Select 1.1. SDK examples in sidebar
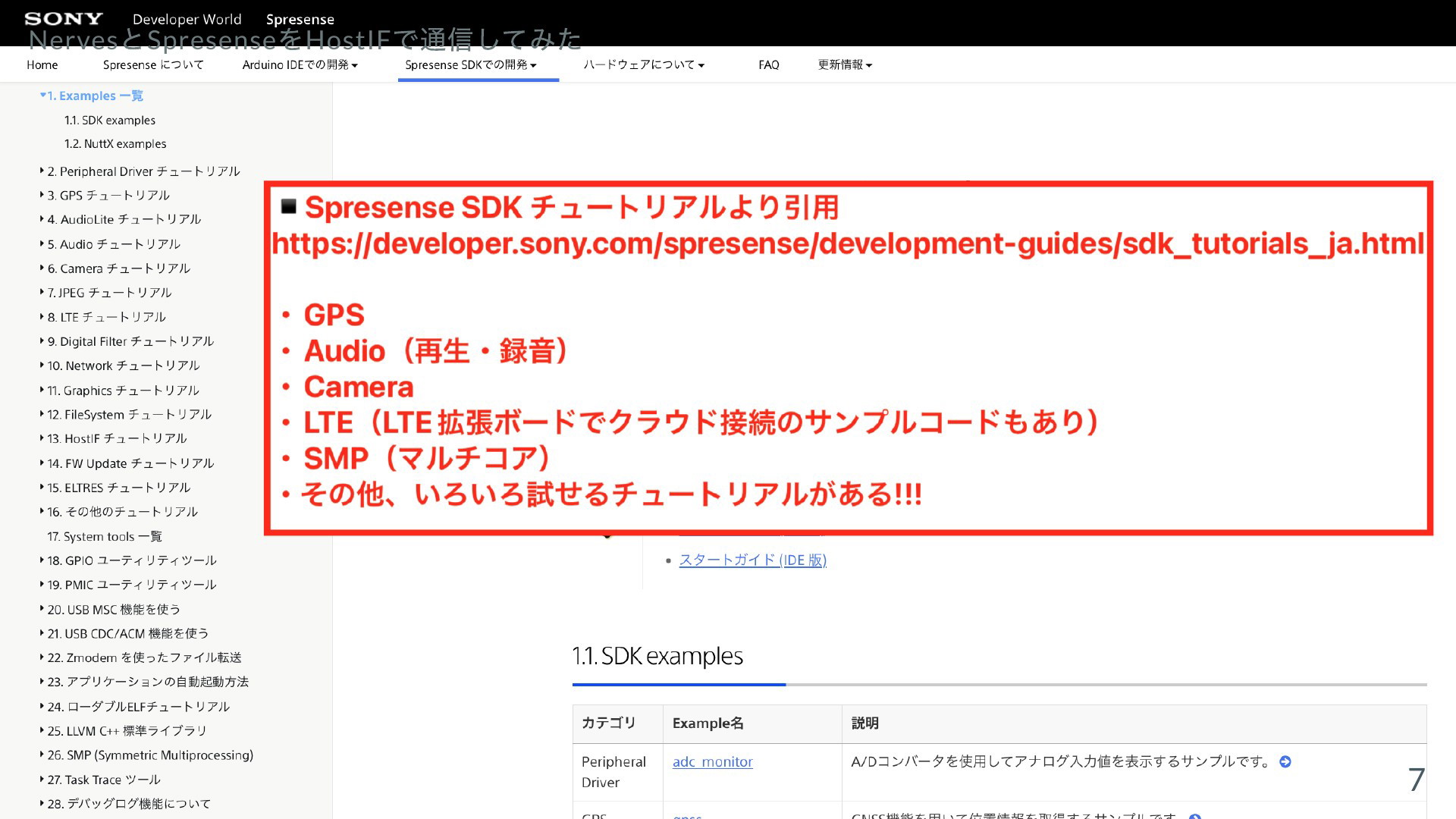Screen dimensions: 1456x819 click(110, 120)
